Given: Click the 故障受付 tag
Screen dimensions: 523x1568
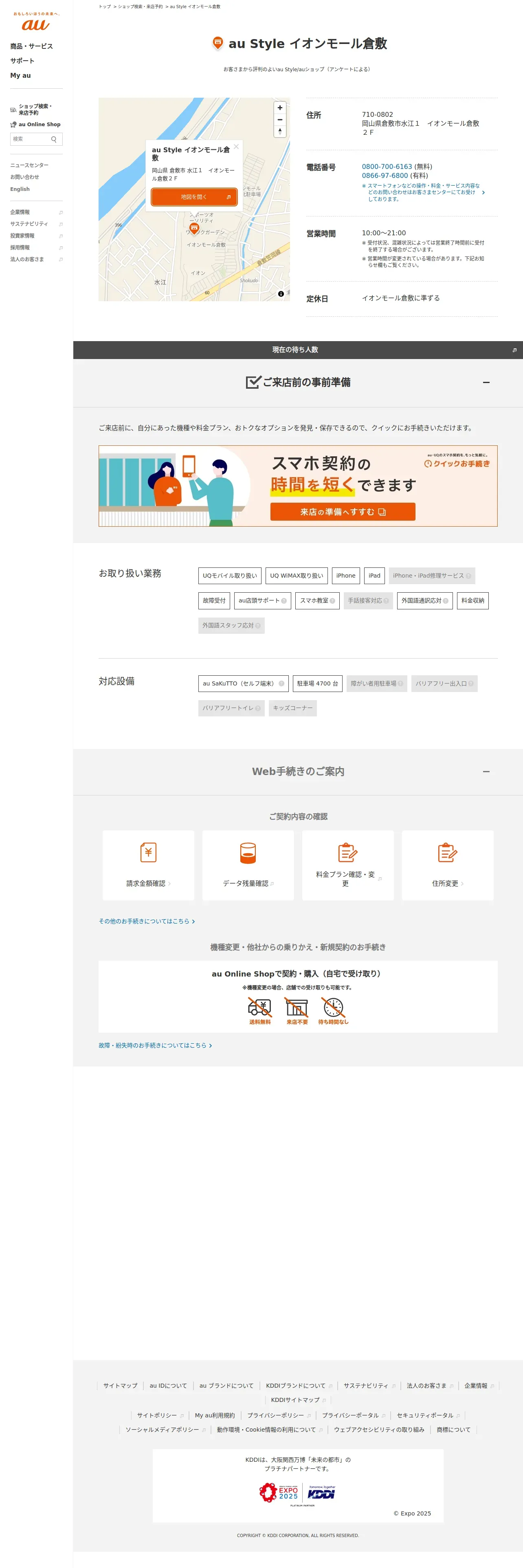Looking at the screenshot, I should click(214, 601).
